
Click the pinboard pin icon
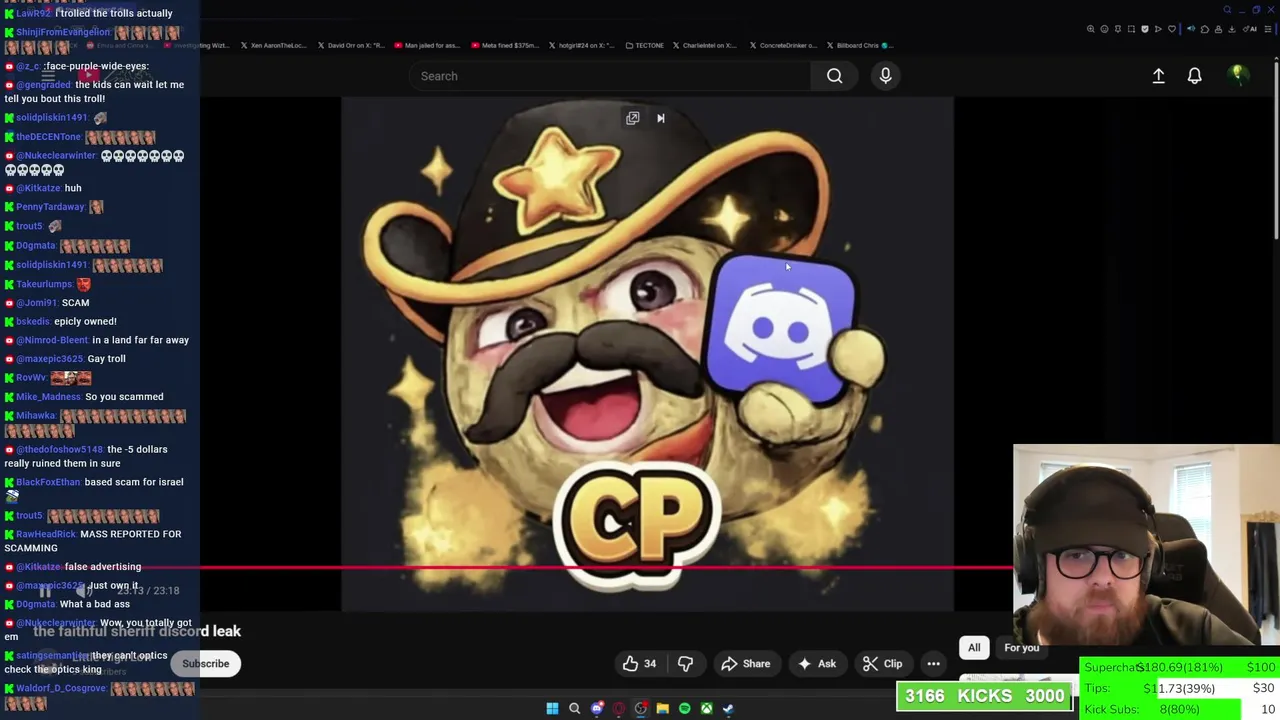point(1118,29)
